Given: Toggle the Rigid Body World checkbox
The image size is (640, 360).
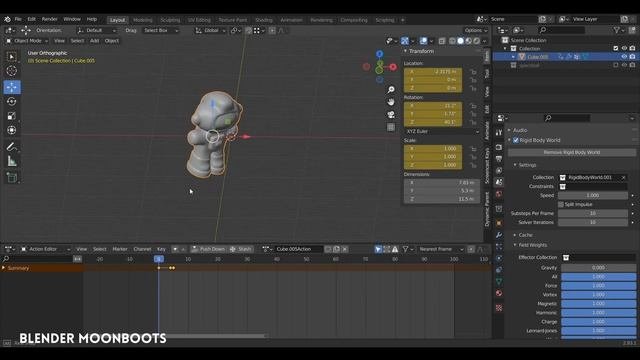Looking at the screenshot, I should click(x=516, y=140).
